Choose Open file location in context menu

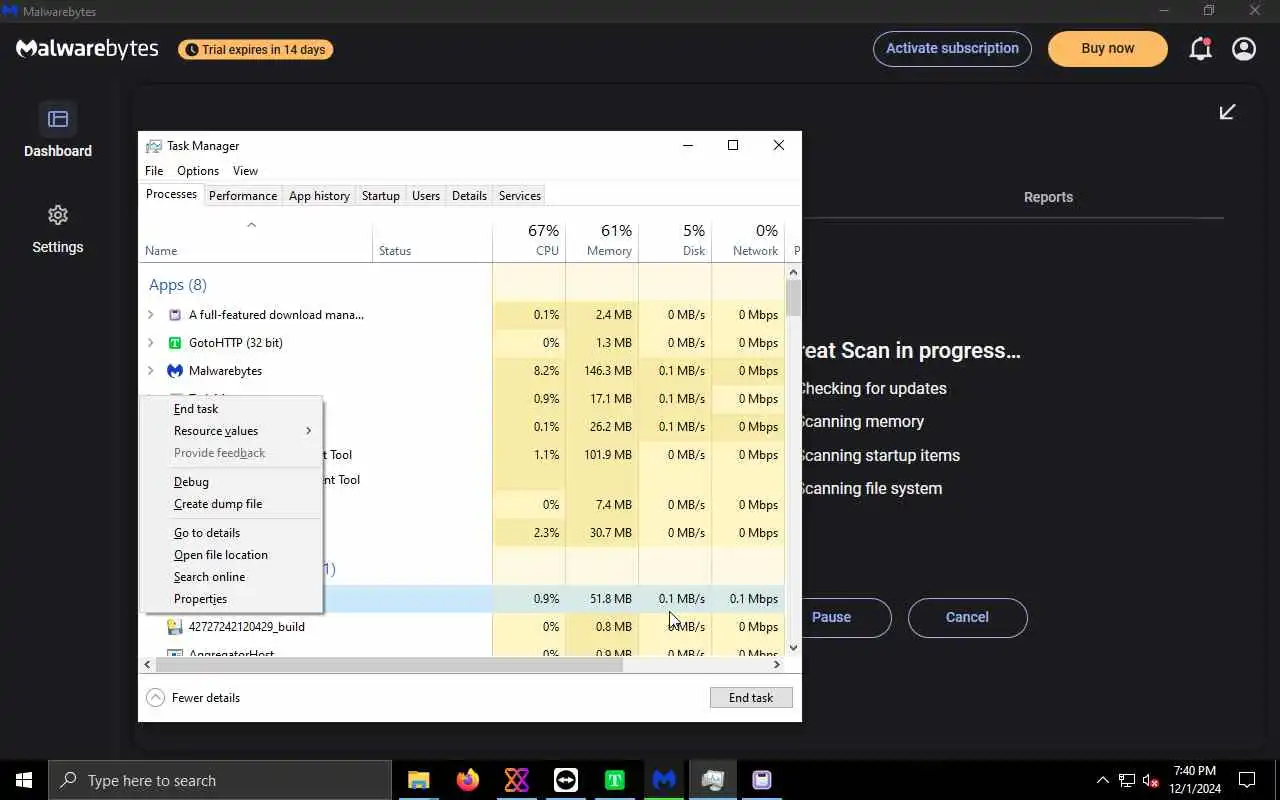(x=231, y=555)
